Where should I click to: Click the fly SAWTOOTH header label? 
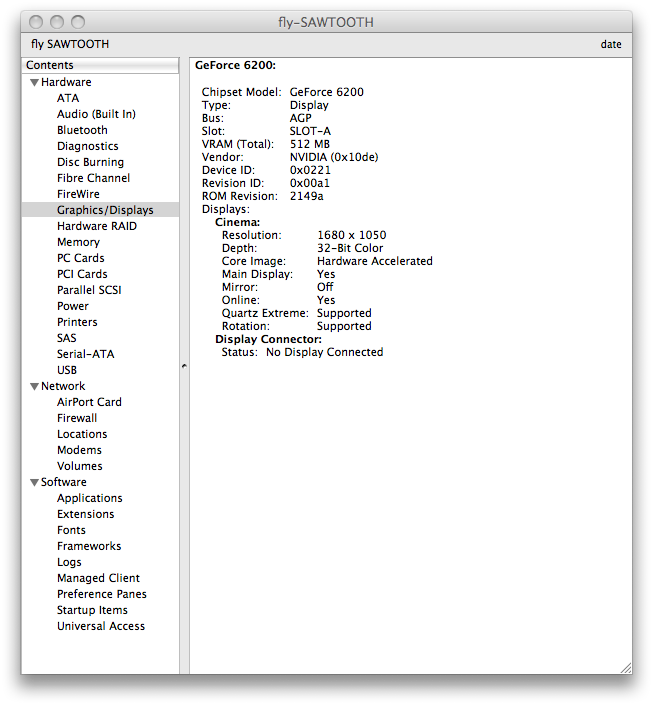tap(70, 44)
